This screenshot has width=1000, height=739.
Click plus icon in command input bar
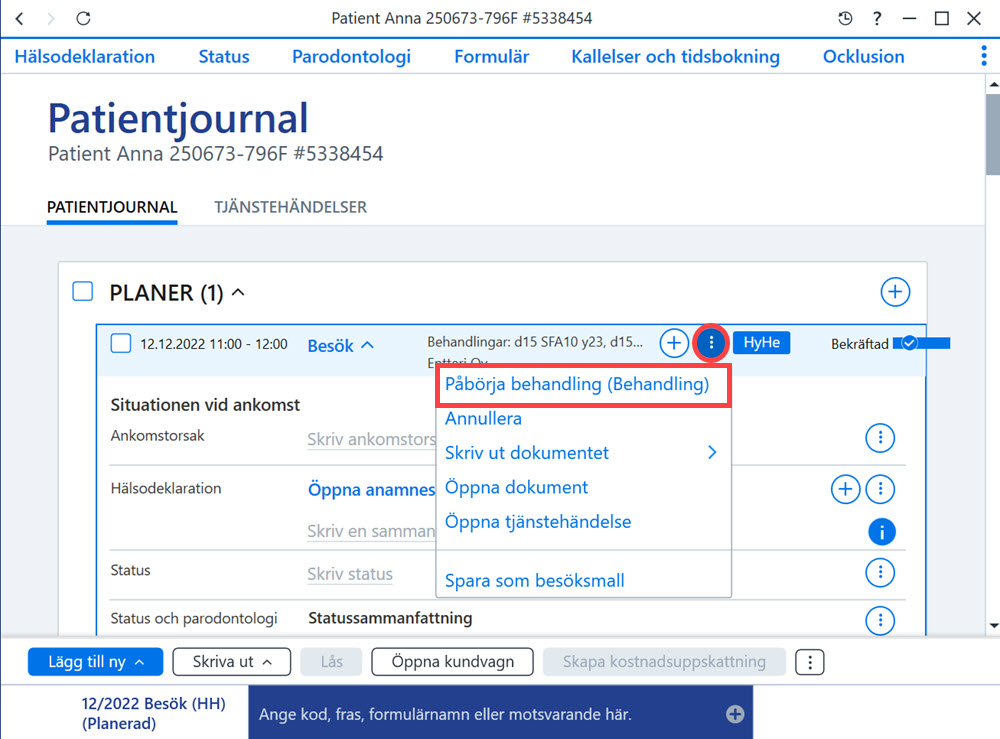click(x=735, y=714)
